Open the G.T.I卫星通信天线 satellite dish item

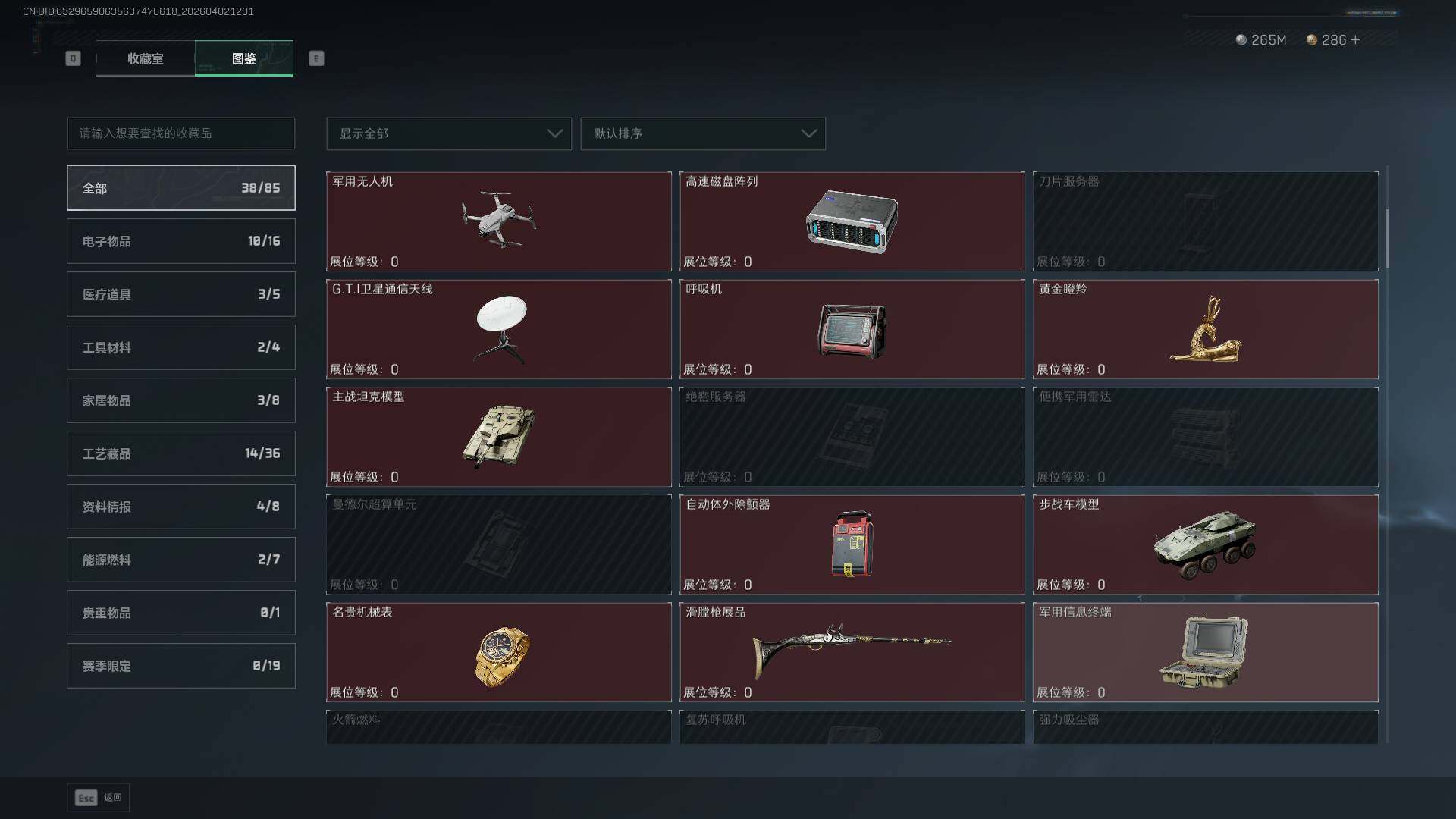point(499,329)
